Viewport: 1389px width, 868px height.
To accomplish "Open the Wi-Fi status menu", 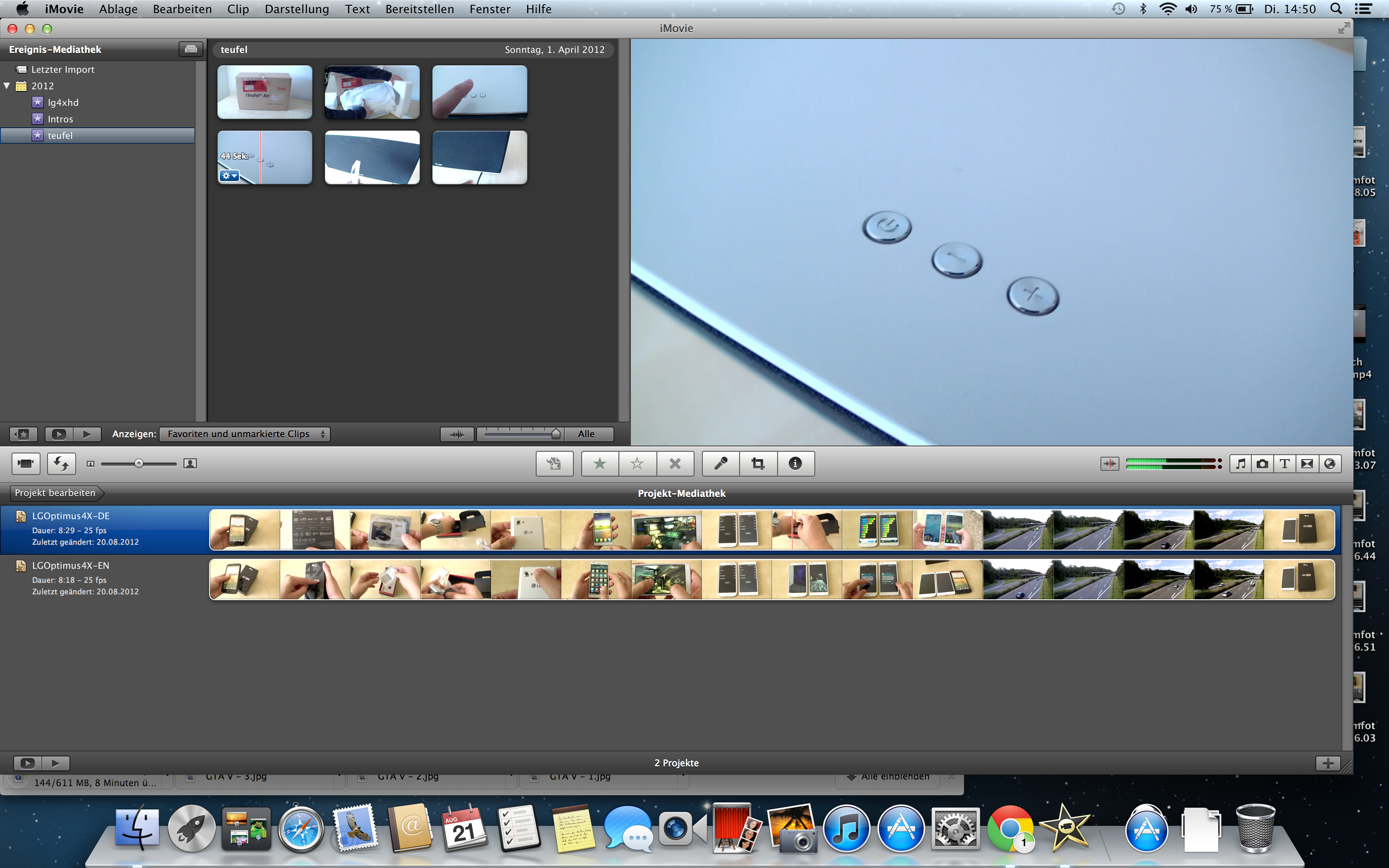I will (1167, 9).
